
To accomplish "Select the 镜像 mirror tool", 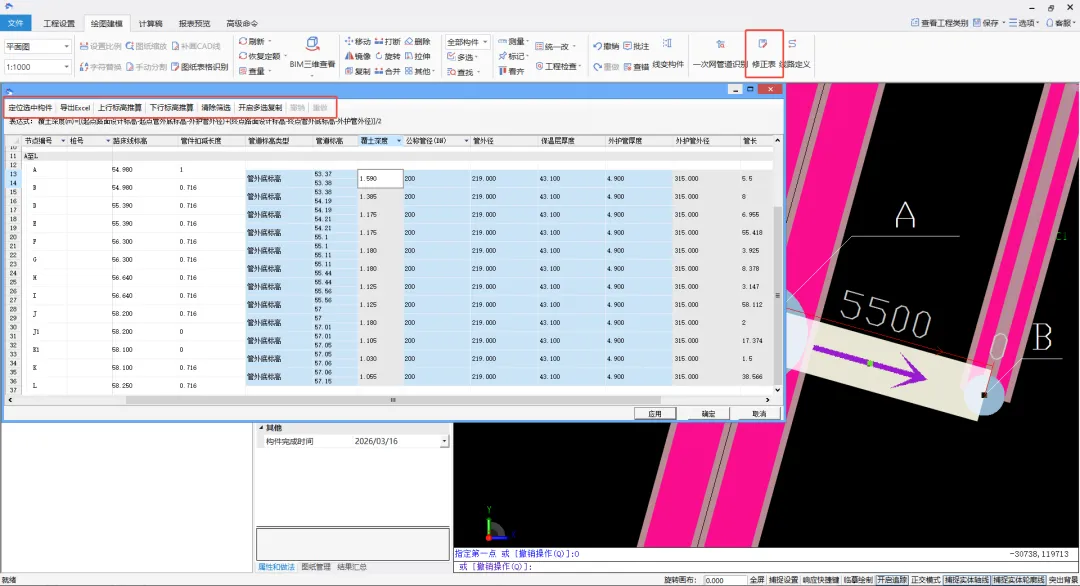I will pos(357,56).
